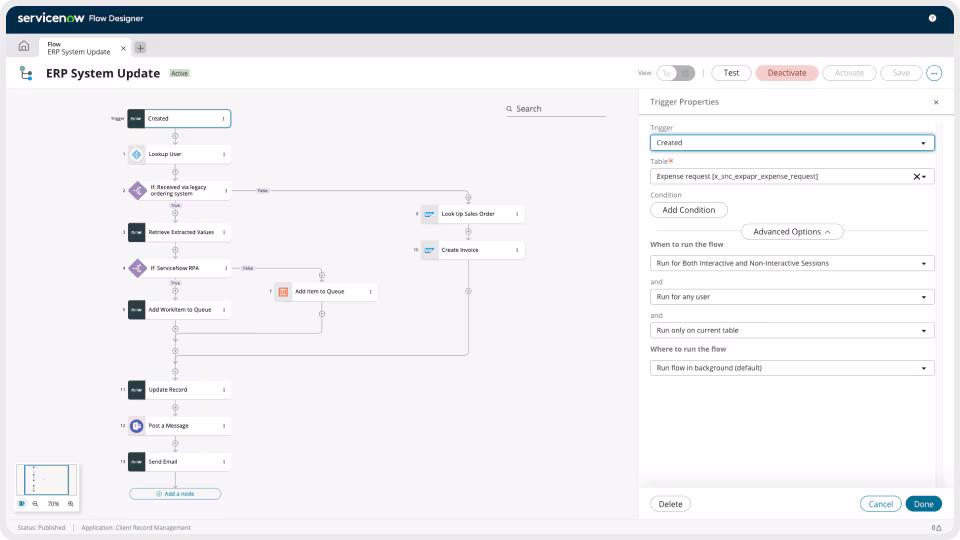Toggle the minimap display icon
Viewport: 960px width, 540px height.
click(x=21, y=504)
